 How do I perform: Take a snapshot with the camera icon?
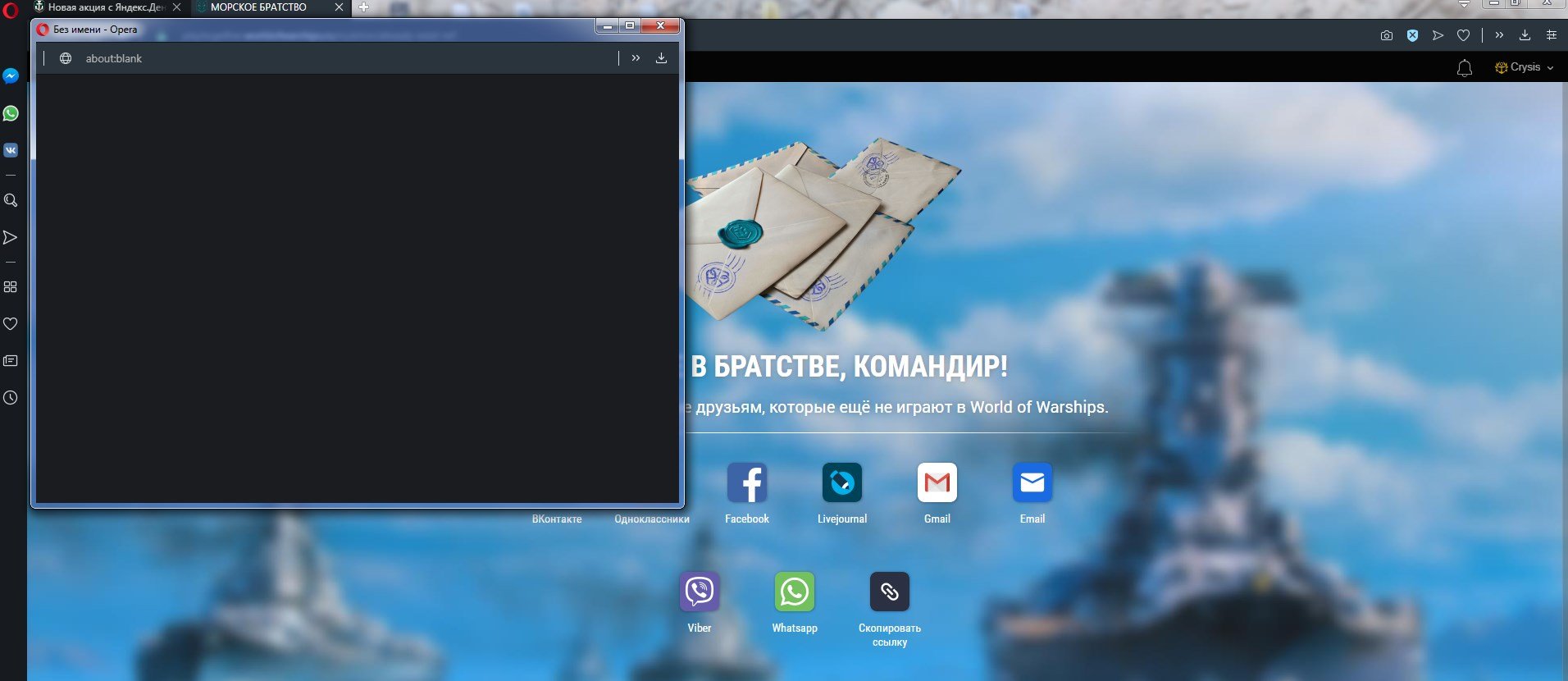click(1386, 35)
